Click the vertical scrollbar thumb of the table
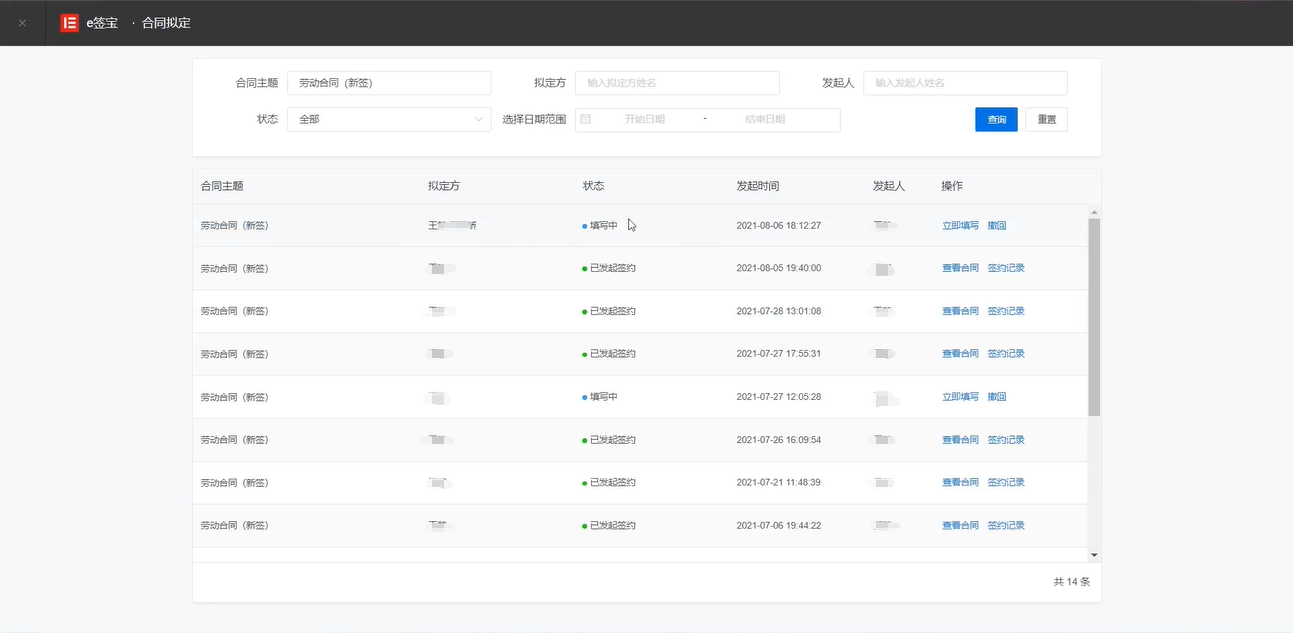 1094,317
